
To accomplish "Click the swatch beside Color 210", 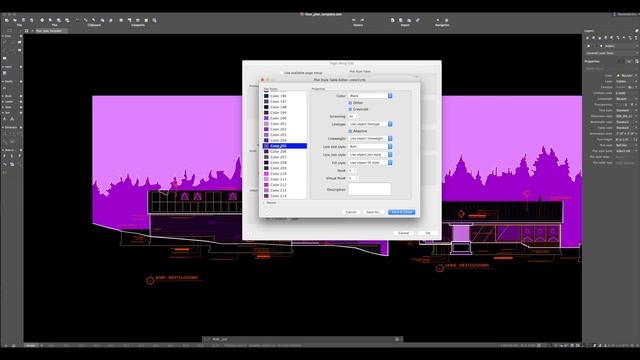I will 266,173.
